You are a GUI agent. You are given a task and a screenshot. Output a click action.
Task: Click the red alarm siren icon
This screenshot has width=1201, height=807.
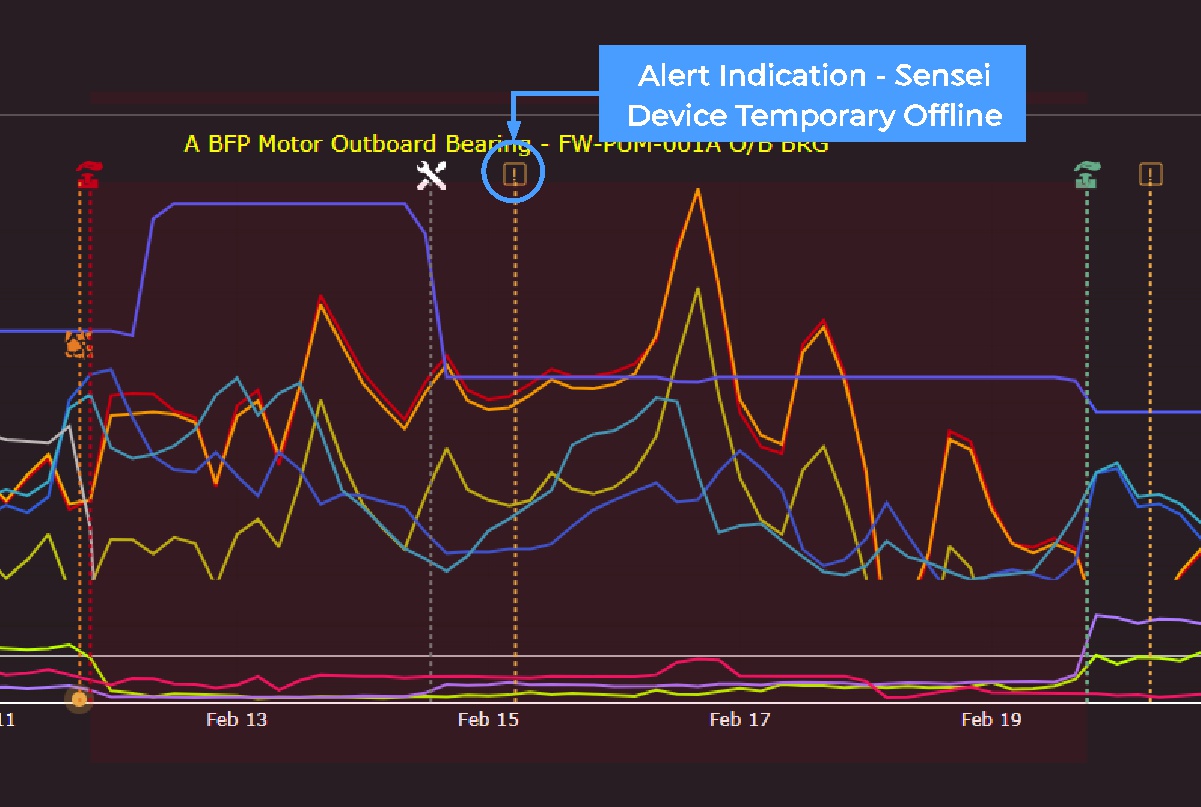[89, 175]
